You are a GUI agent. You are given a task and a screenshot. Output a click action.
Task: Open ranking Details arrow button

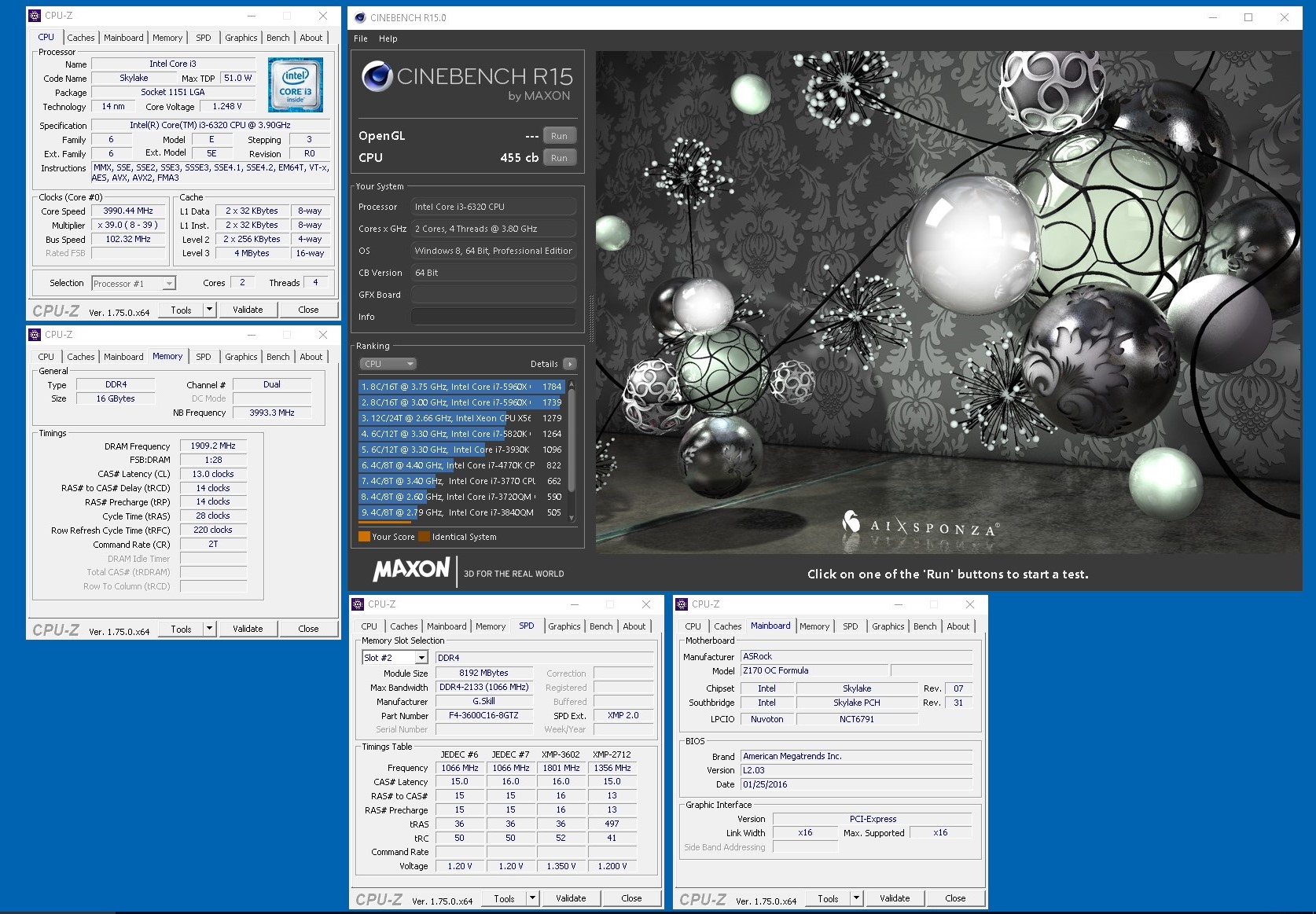[x=570, y=364]
